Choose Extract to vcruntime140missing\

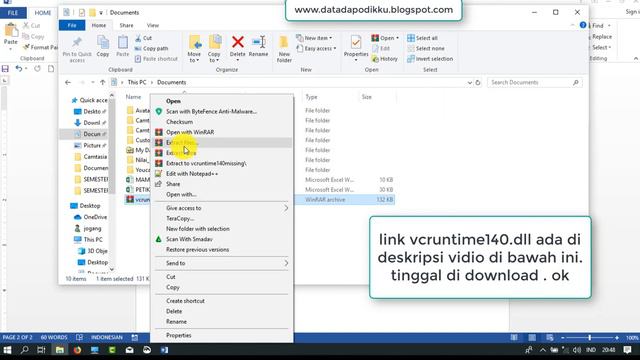pos(206,163)
